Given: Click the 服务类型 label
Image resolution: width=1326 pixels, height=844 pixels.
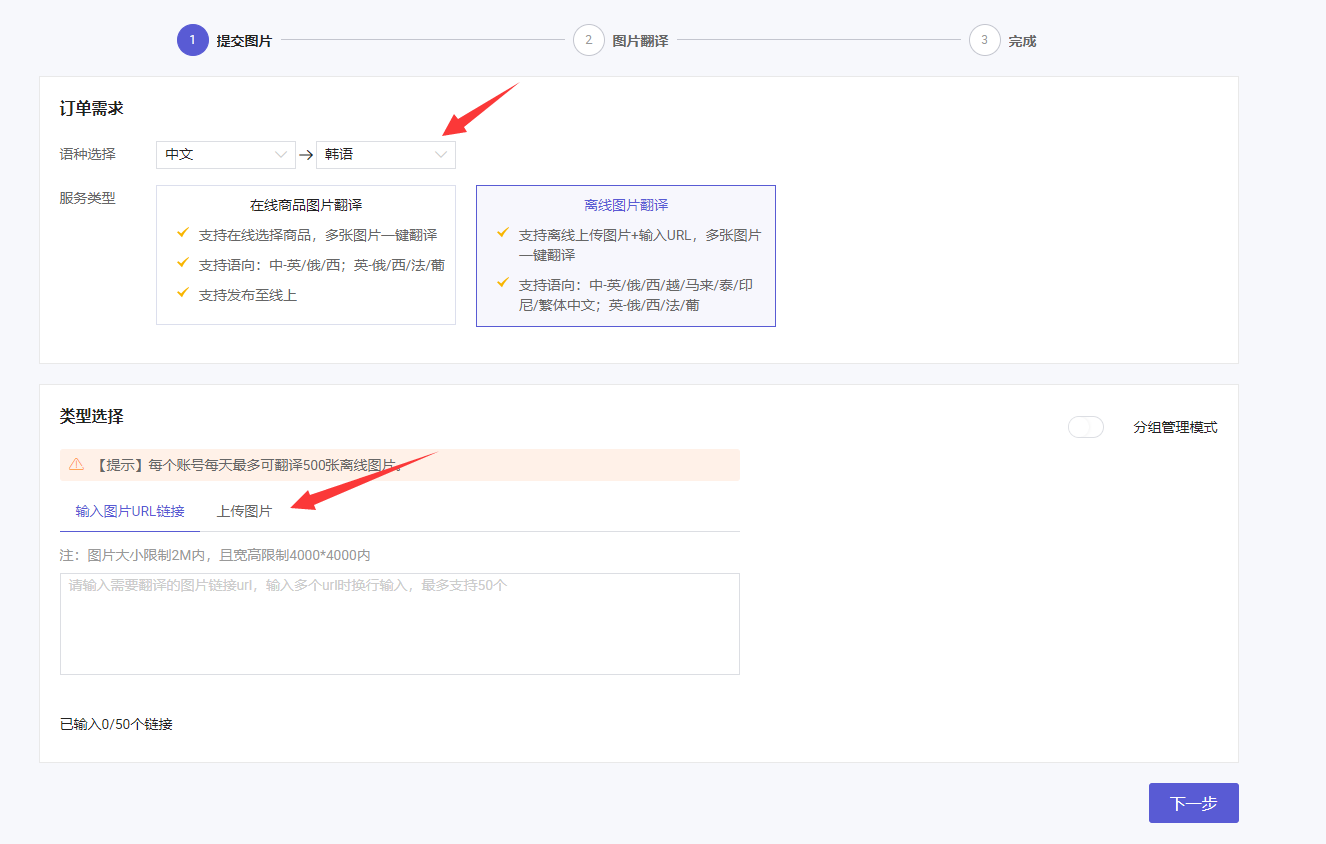Looking at the screenshot, I should coord(88,198).
